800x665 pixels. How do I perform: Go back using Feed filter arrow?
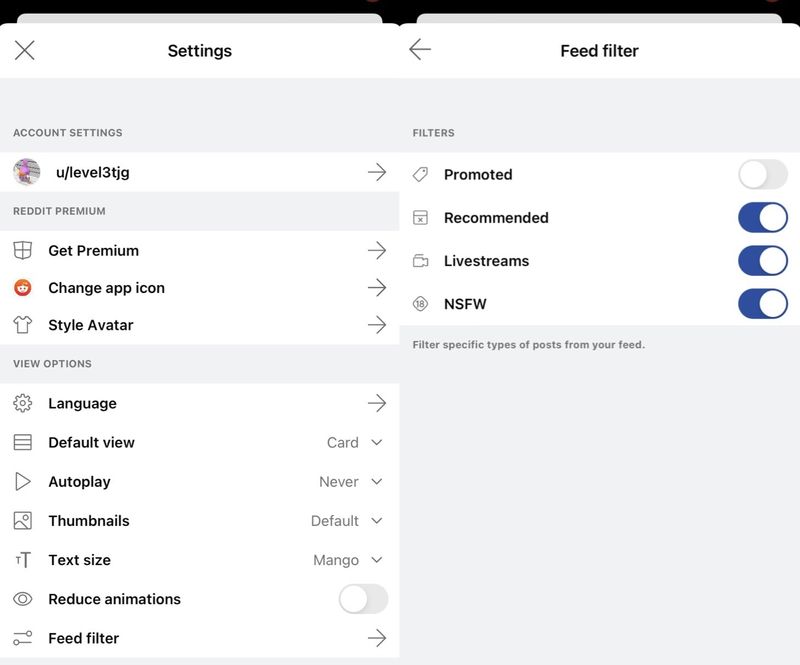(420, 50)
